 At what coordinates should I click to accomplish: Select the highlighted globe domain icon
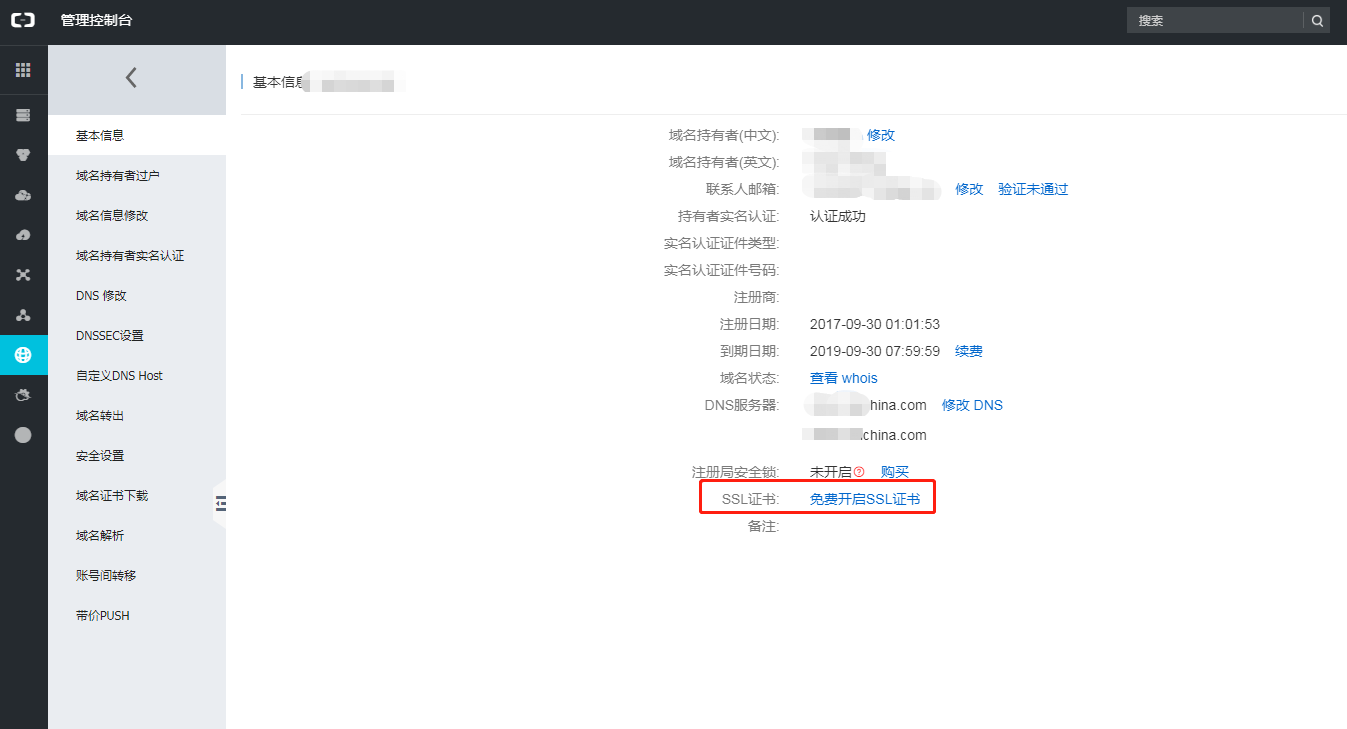[x=23, y=355]
